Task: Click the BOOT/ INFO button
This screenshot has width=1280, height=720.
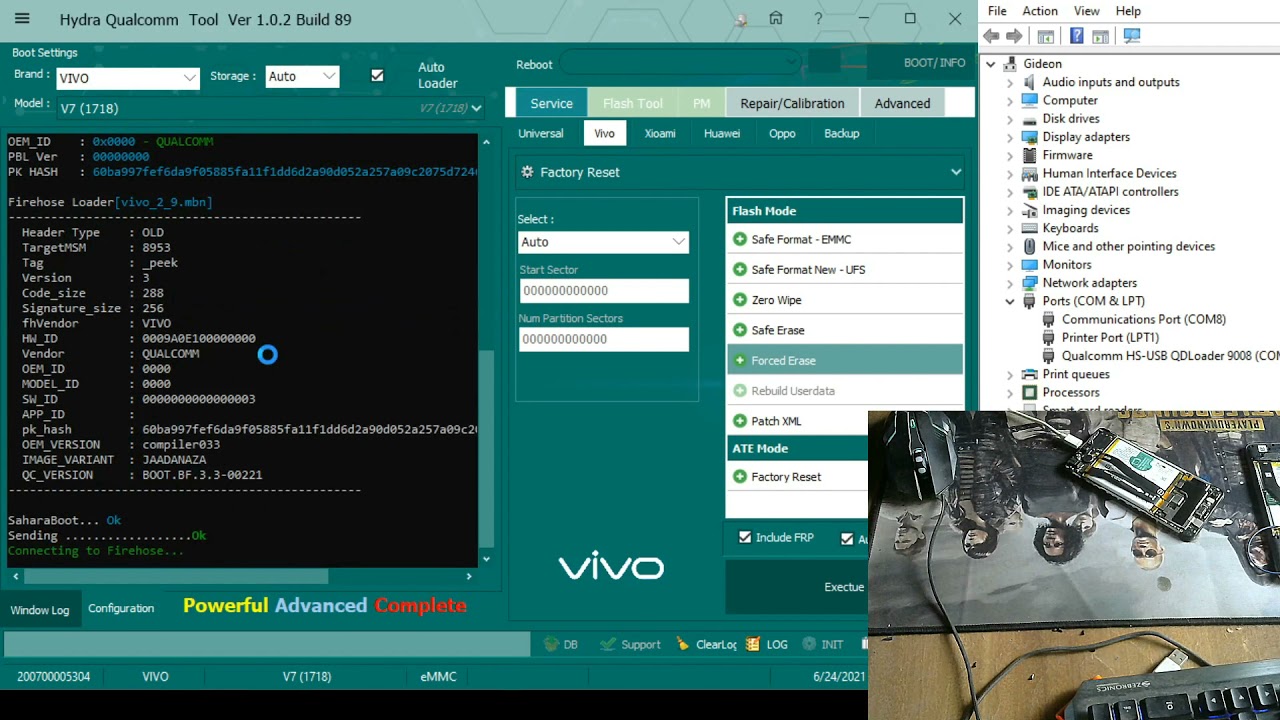Action: (934, 62)
